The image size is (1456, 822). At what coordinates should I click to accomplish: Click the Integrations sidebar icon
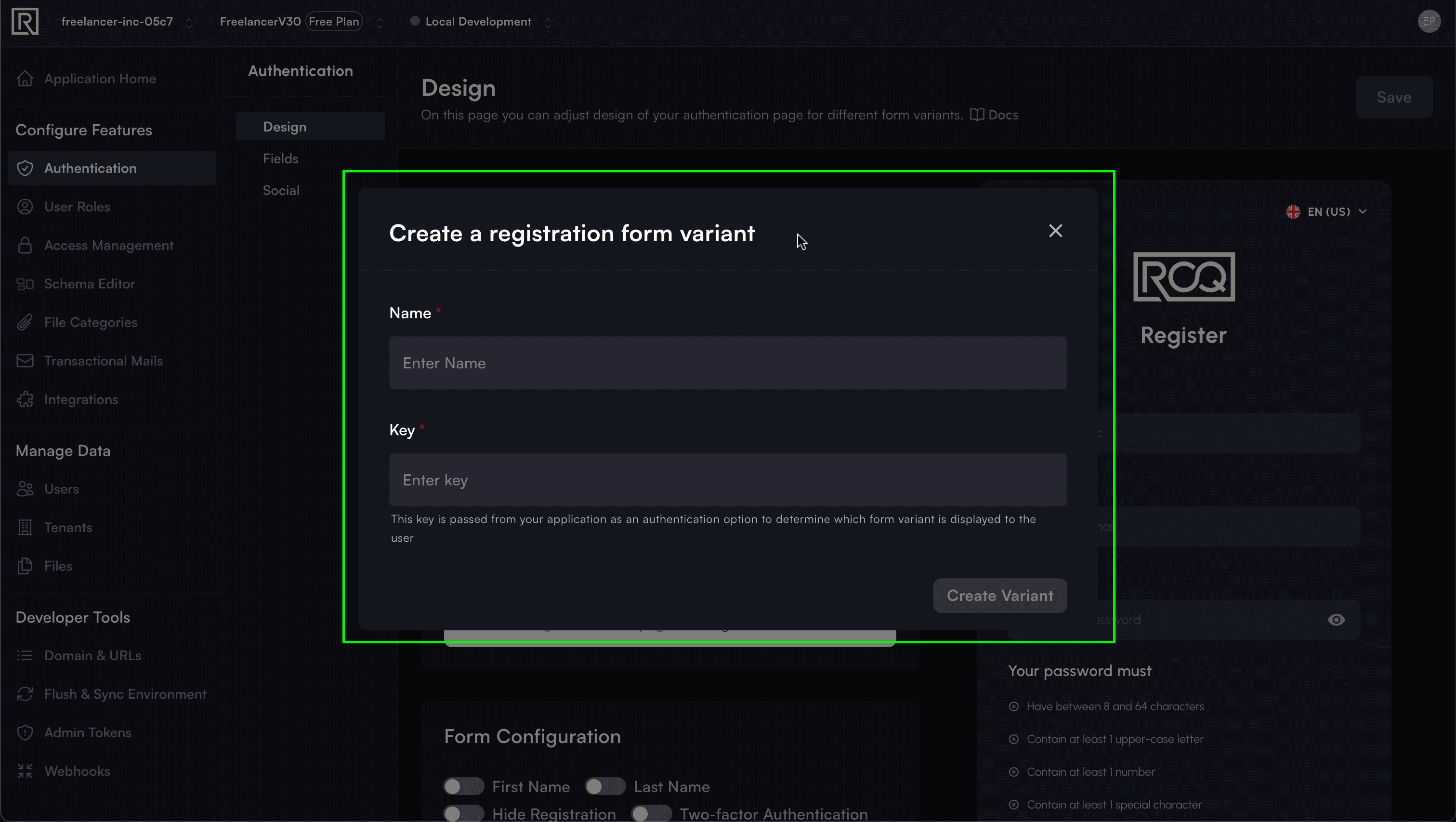pos(25,399)
